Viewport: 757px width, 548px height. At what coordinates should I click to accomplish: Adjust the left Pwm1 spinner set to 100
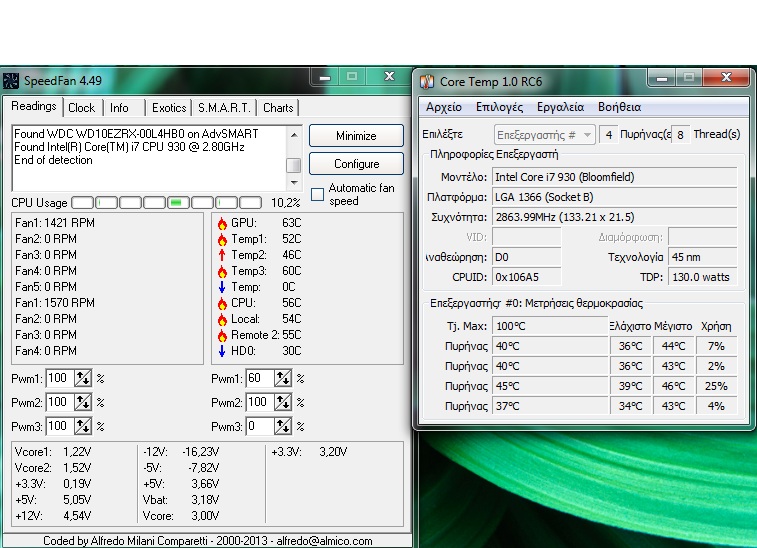point(83,379)
